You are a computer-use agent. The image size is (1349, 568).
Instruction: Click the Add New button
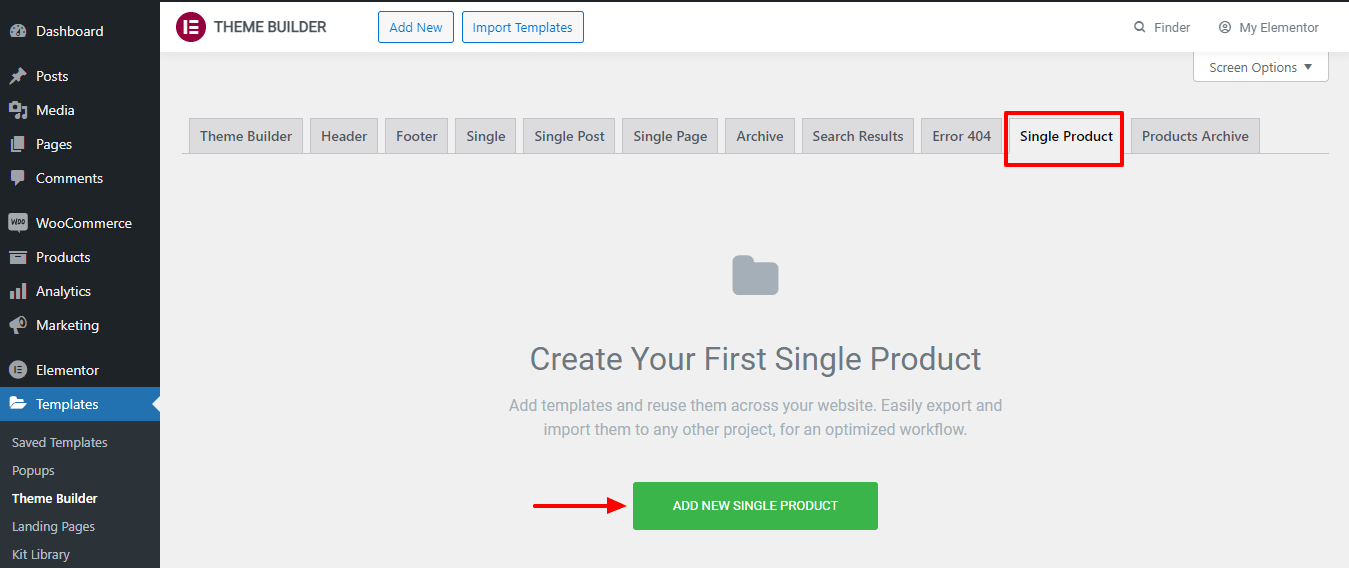416,27
